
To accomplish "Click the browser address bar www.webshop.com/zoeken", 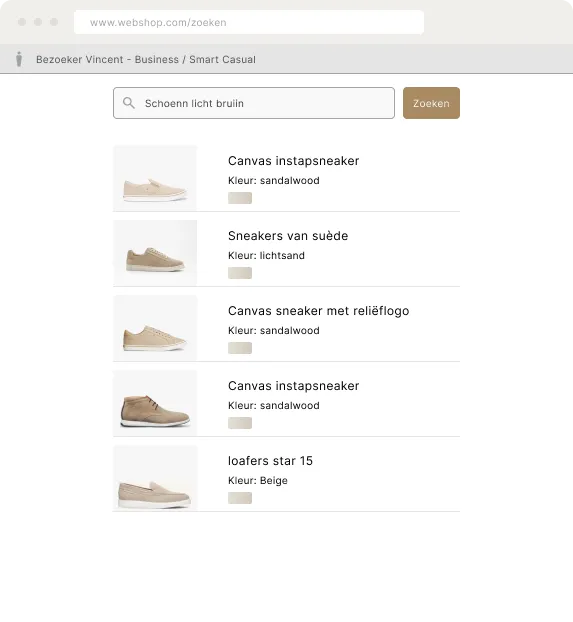I will pos(249,22).
